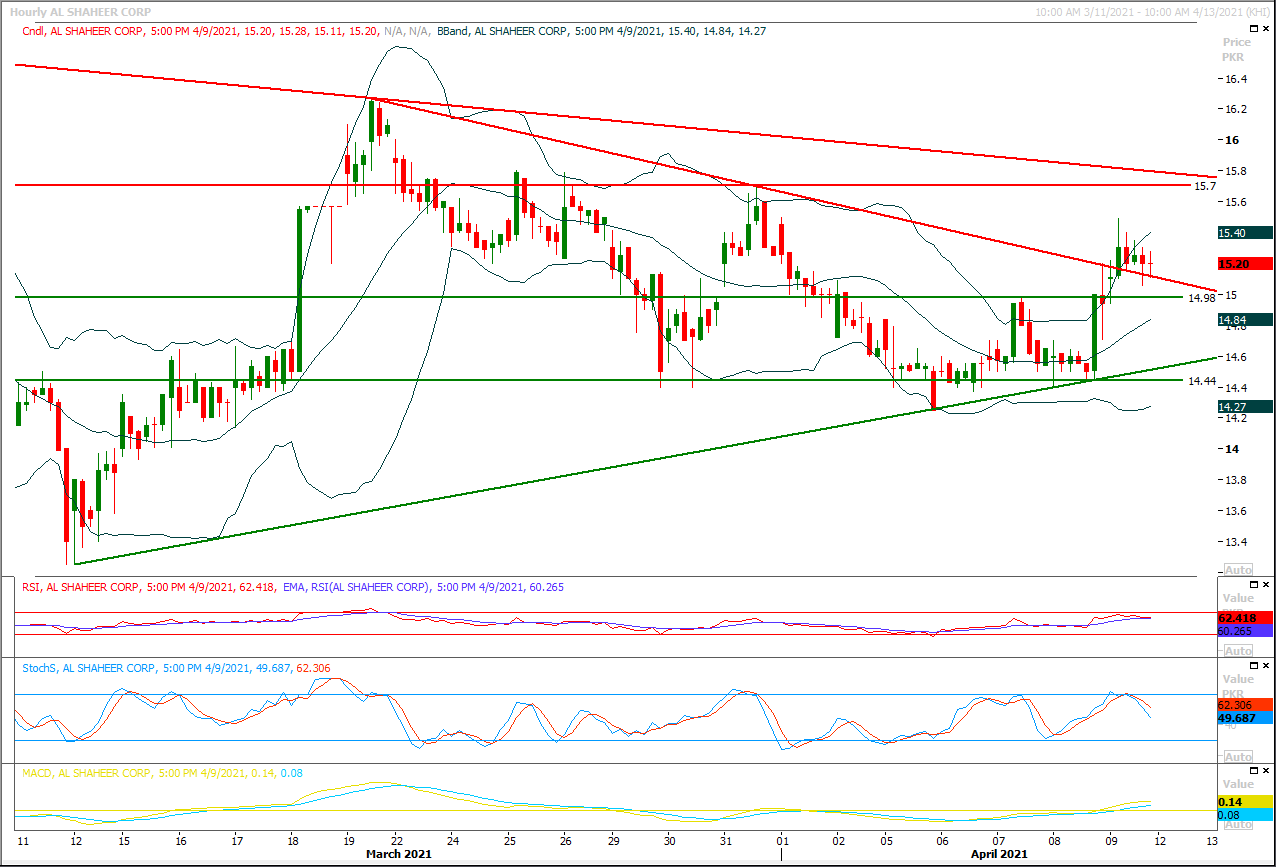Click the 62.418 RSI value tag
Screen dimensions: 1276x867
(1245, 618)
